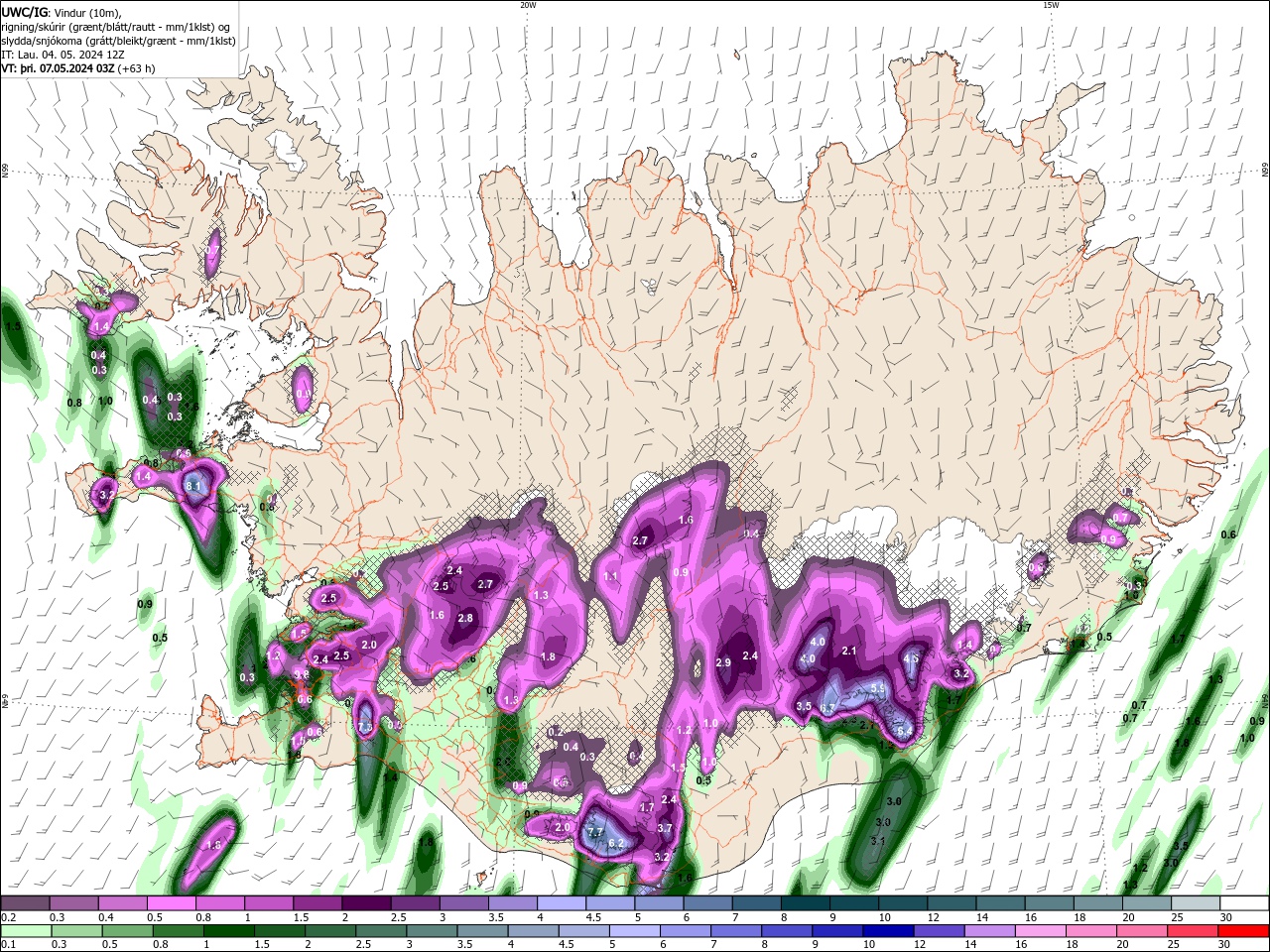Click the medium green 0.5–0.8 rain swatch
This screenshot has width=1270, height=952.
127,931
